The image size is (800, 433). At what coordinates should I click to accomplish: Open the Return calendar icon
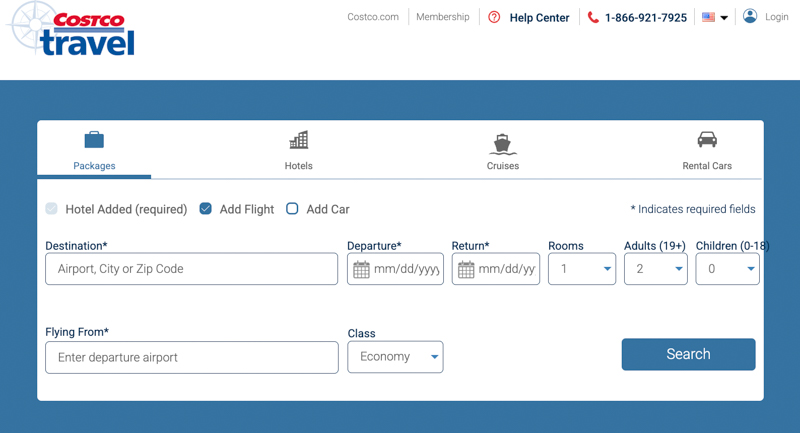click(466, 269)
